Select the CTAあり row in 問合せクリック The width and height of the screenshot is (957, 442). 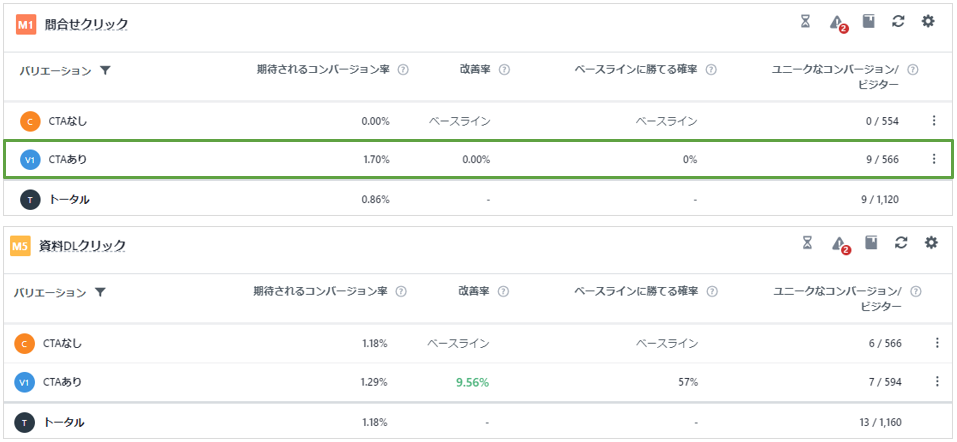pyautogui.click(x=478, y=159)
